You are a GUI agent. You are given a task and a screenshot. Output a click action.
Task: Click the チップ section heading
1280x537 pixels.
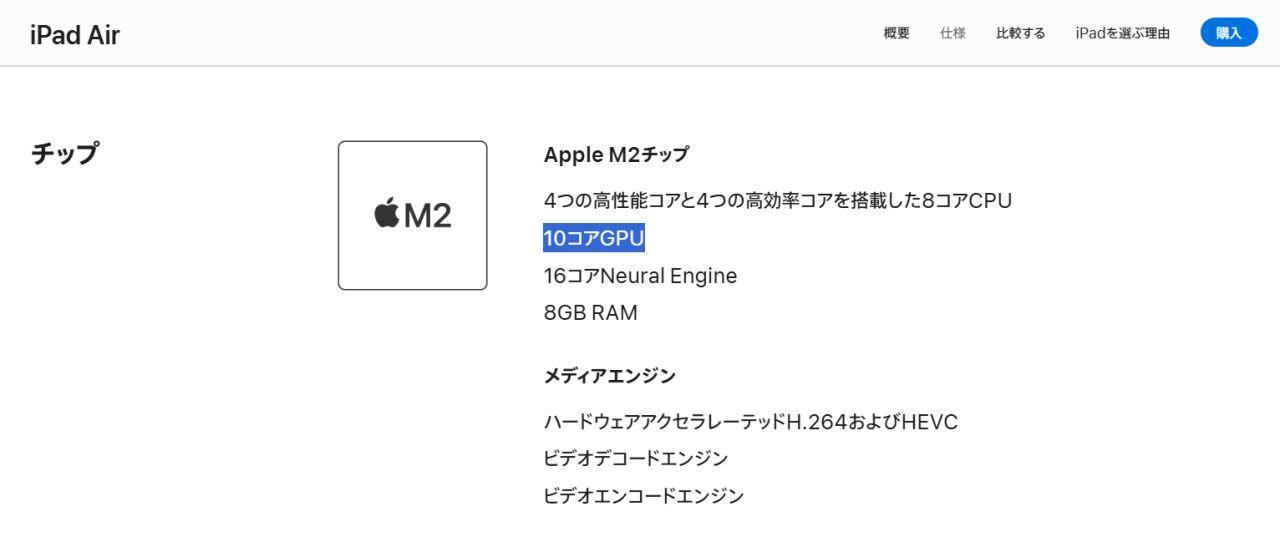tap(65, 154)
